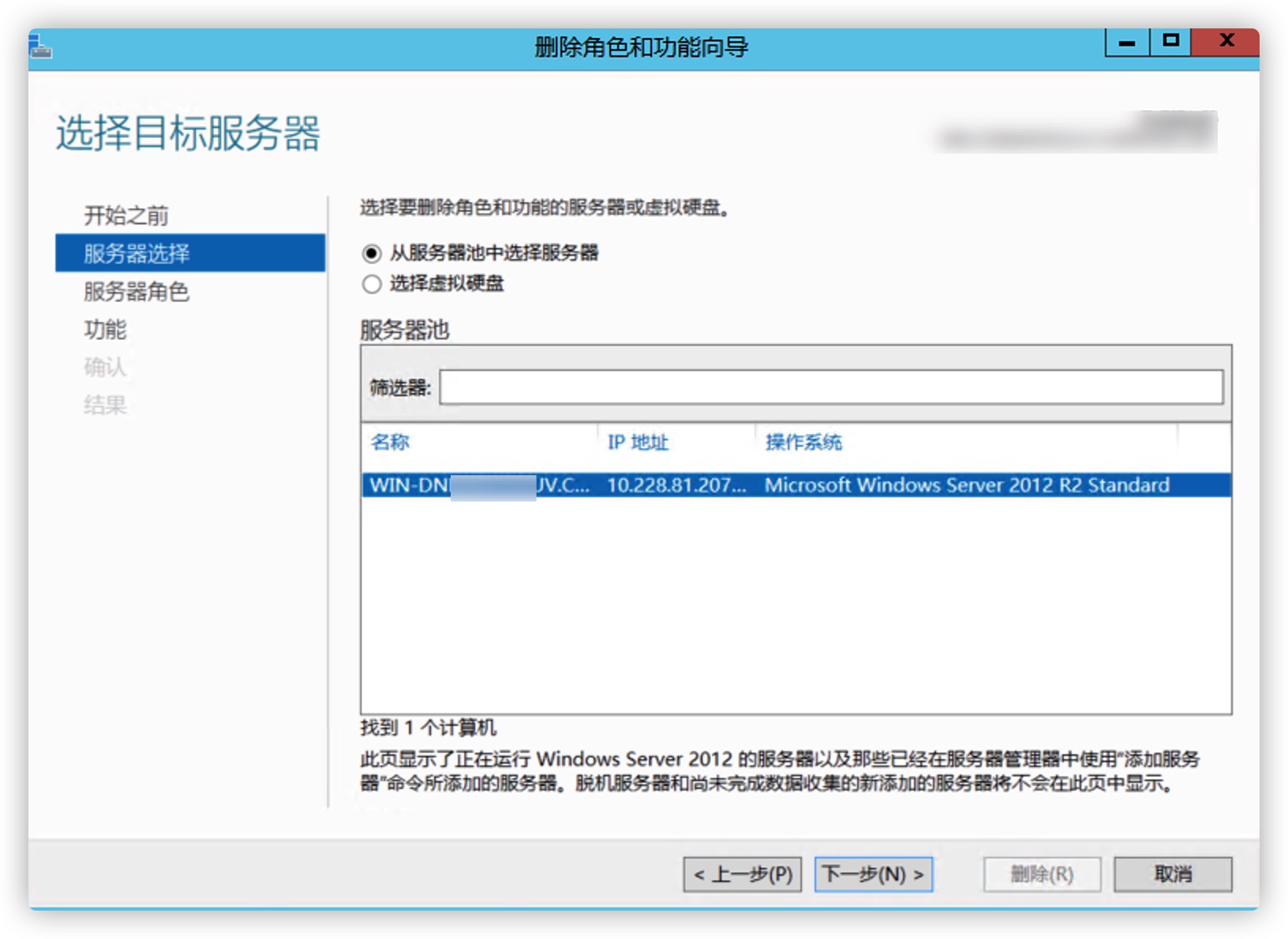The height and width of the screenshot is (939, 1288).
Task: Maximize the 删除角色和功能向导 window
Action: pos(1170,42)
